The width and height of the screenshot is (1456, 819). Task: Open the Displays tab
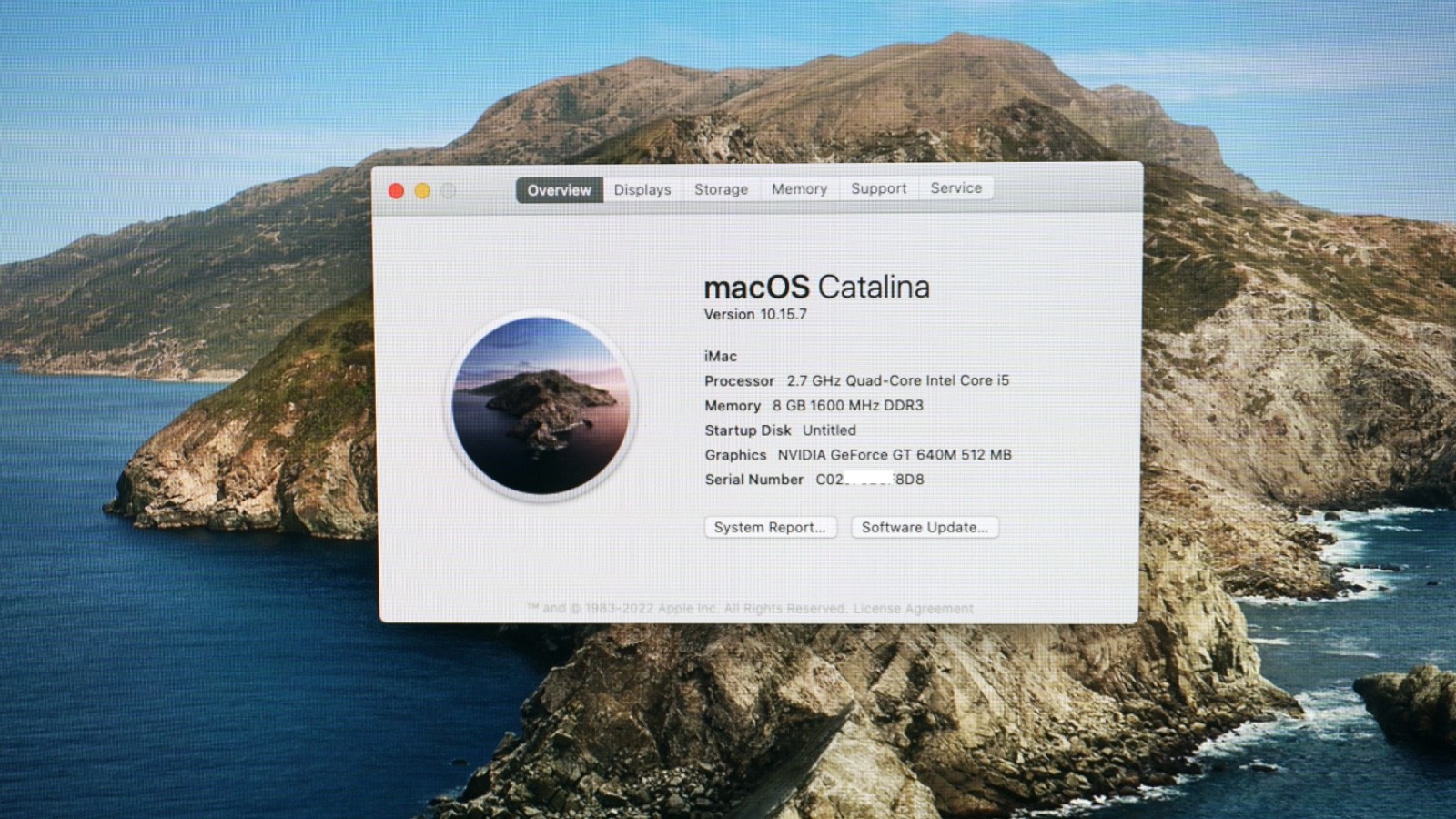642,189
